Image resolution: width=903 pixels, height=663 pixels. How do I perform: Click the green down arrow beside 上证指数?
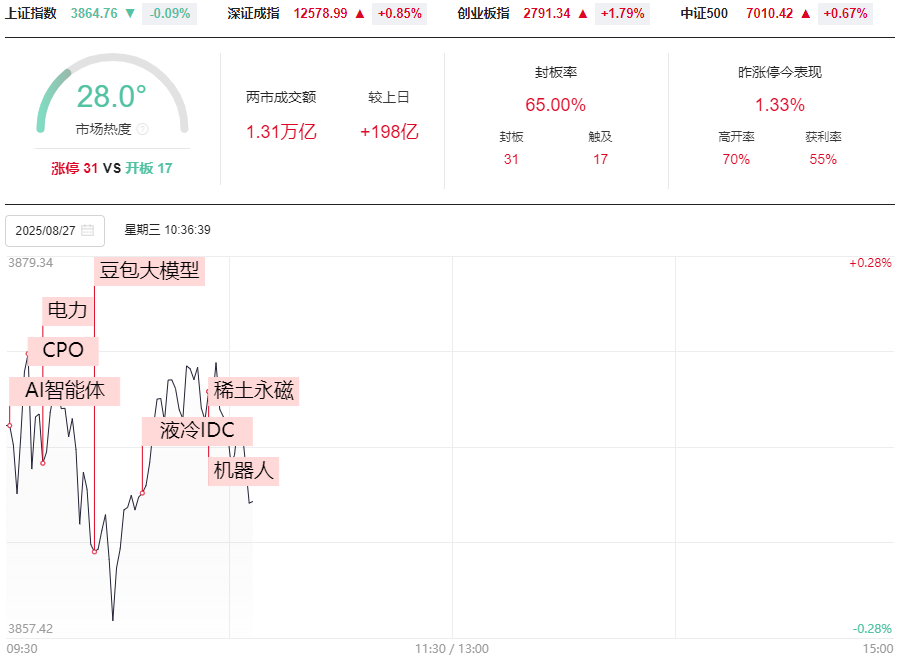coord(130,14)
